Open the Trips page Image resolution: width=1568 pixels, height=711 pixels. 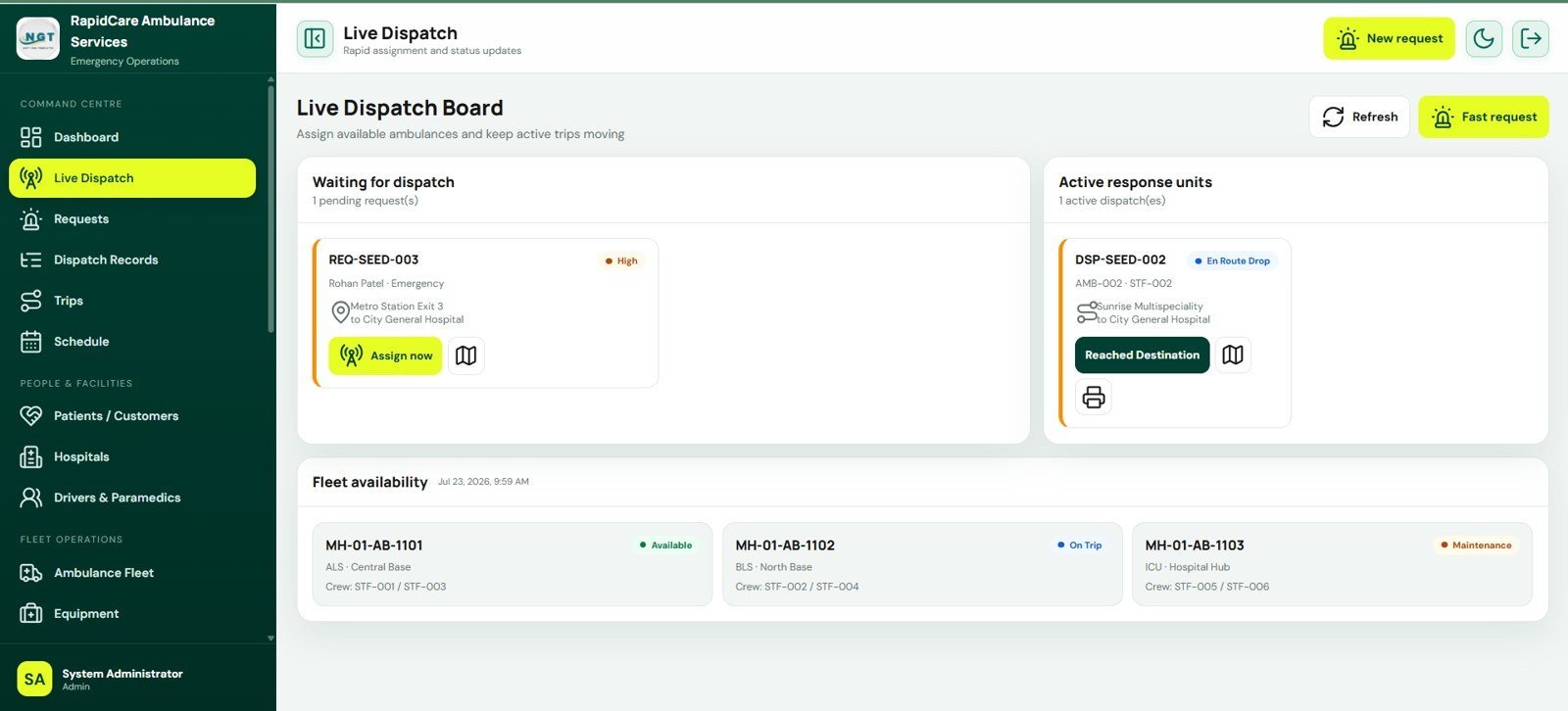pyautogui.click(x=132, y=301)
